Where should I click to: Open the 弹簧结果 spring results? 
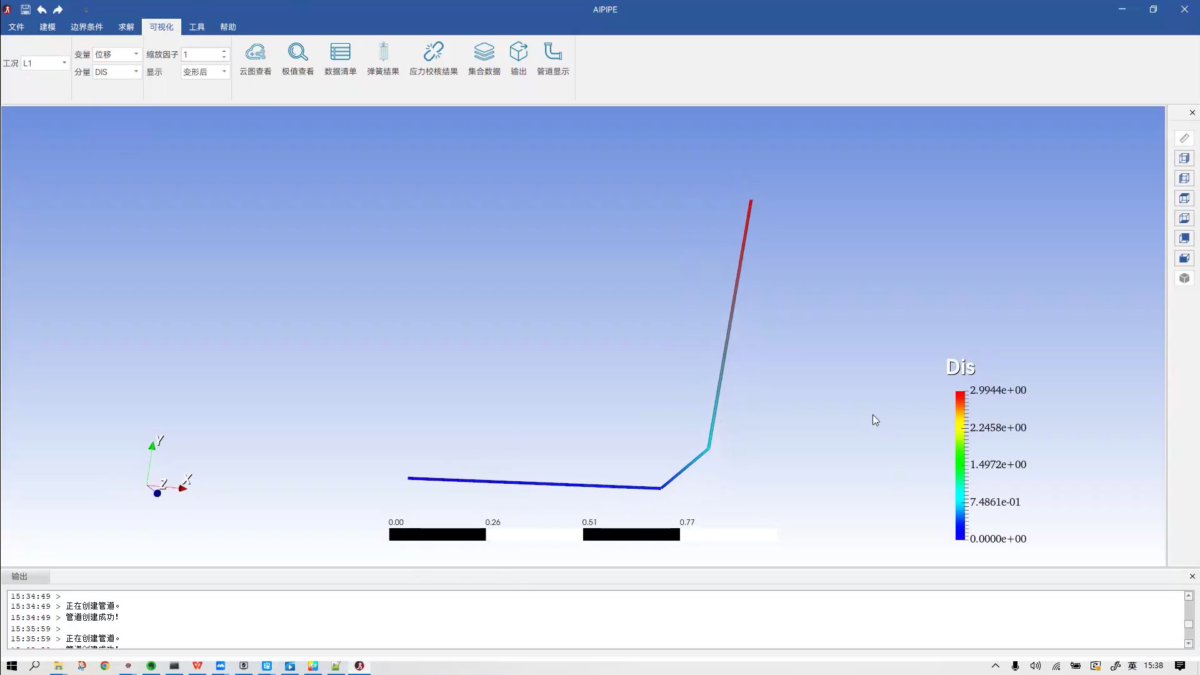coord(383,59)
